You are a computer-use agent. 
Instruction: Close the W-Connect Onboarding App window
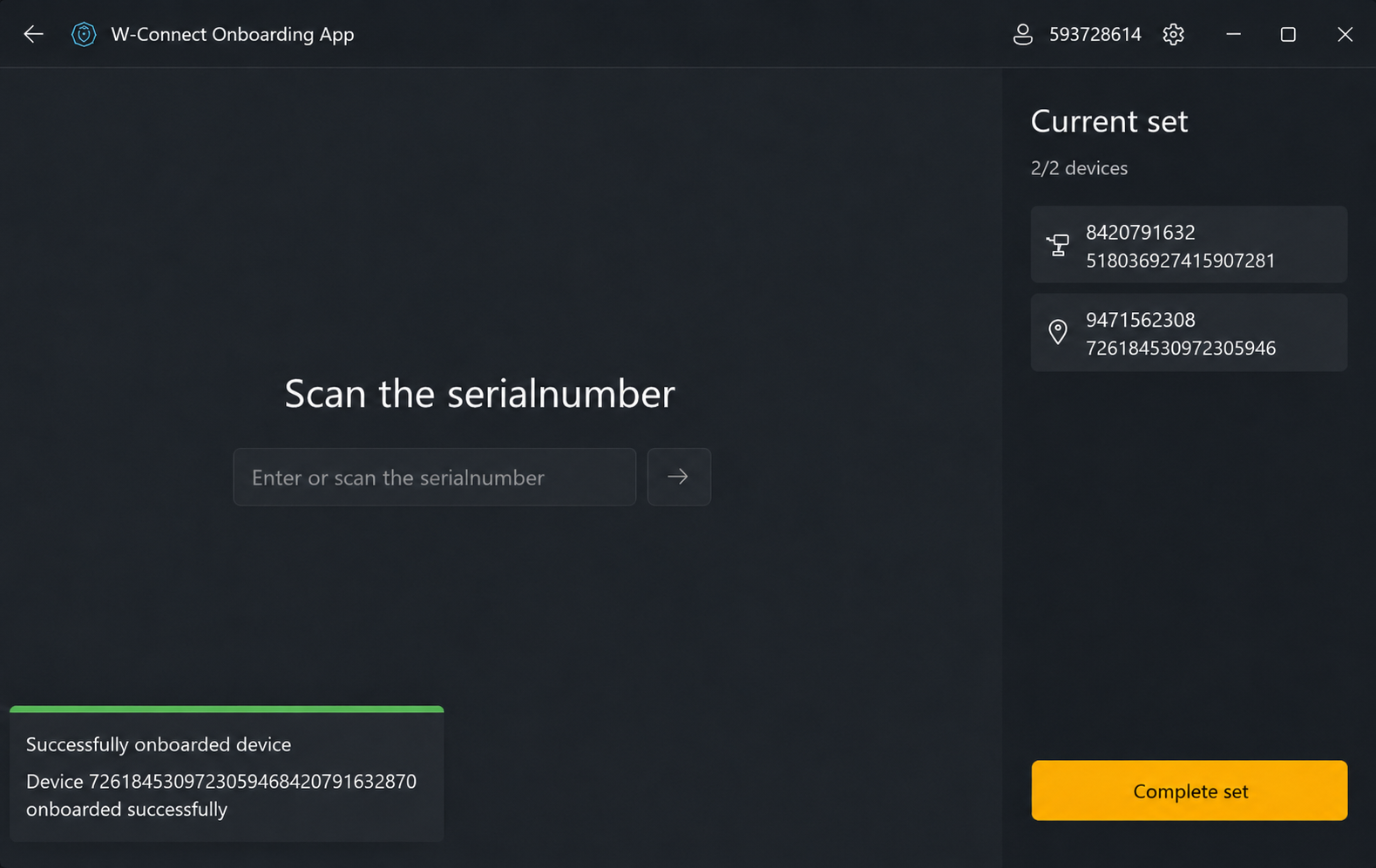point(1345,34)
